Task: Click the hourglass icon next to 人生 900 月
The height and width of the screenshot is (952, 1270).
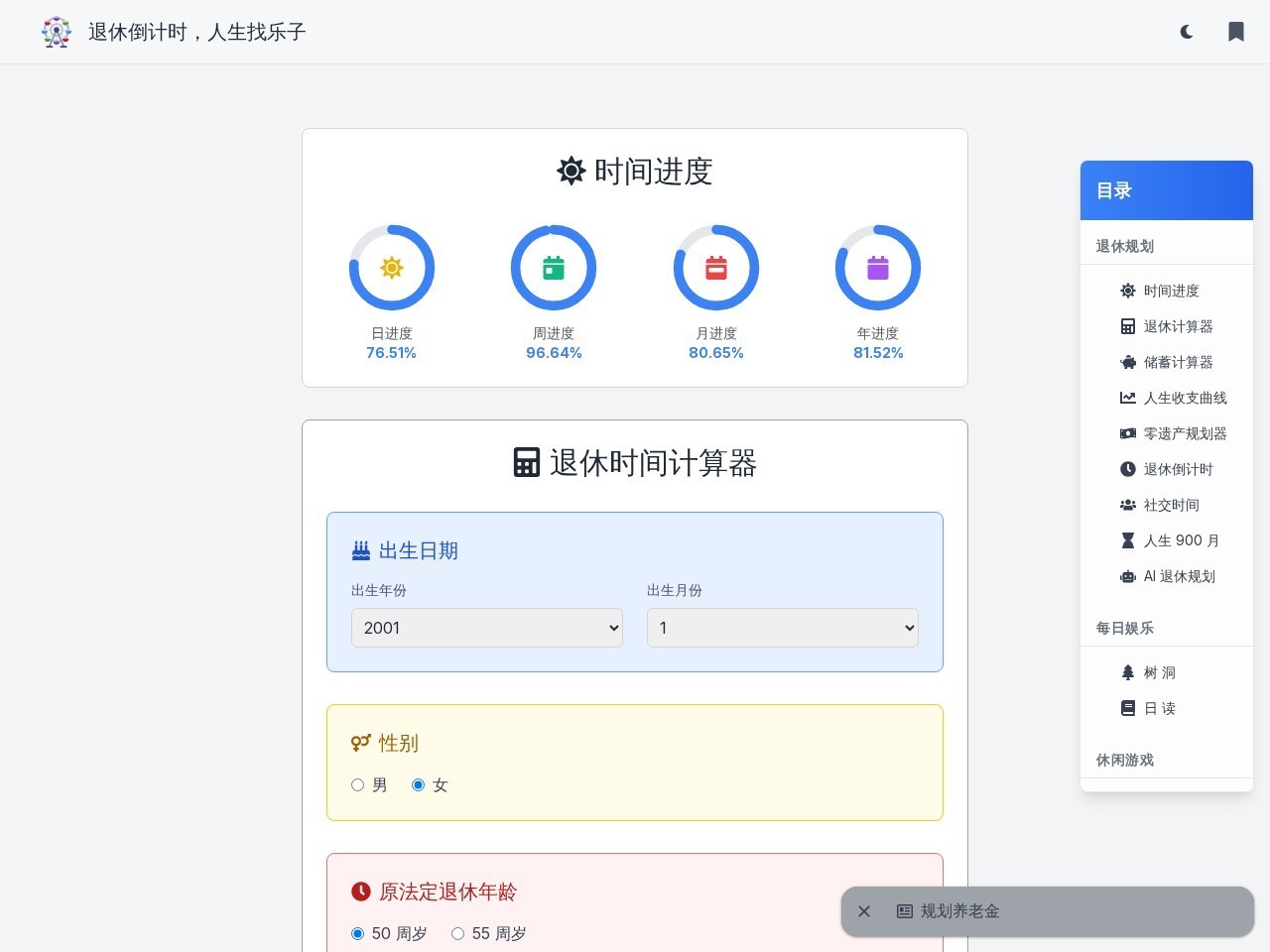Action: 1128,540
